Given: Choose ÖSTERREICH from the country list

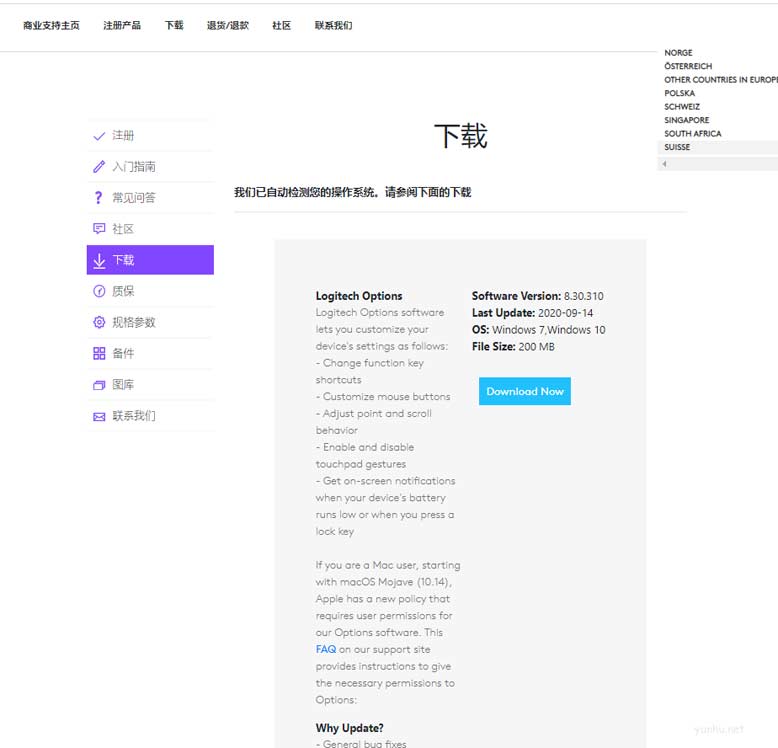Looking at the screenshot, I should (688, 66).
